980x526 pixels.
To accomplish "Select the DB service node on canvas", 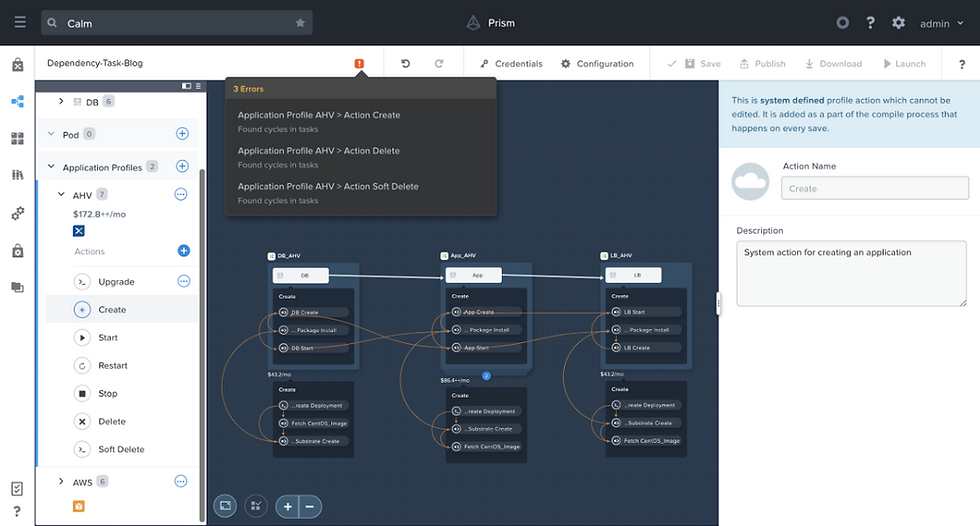I will 301,275.
